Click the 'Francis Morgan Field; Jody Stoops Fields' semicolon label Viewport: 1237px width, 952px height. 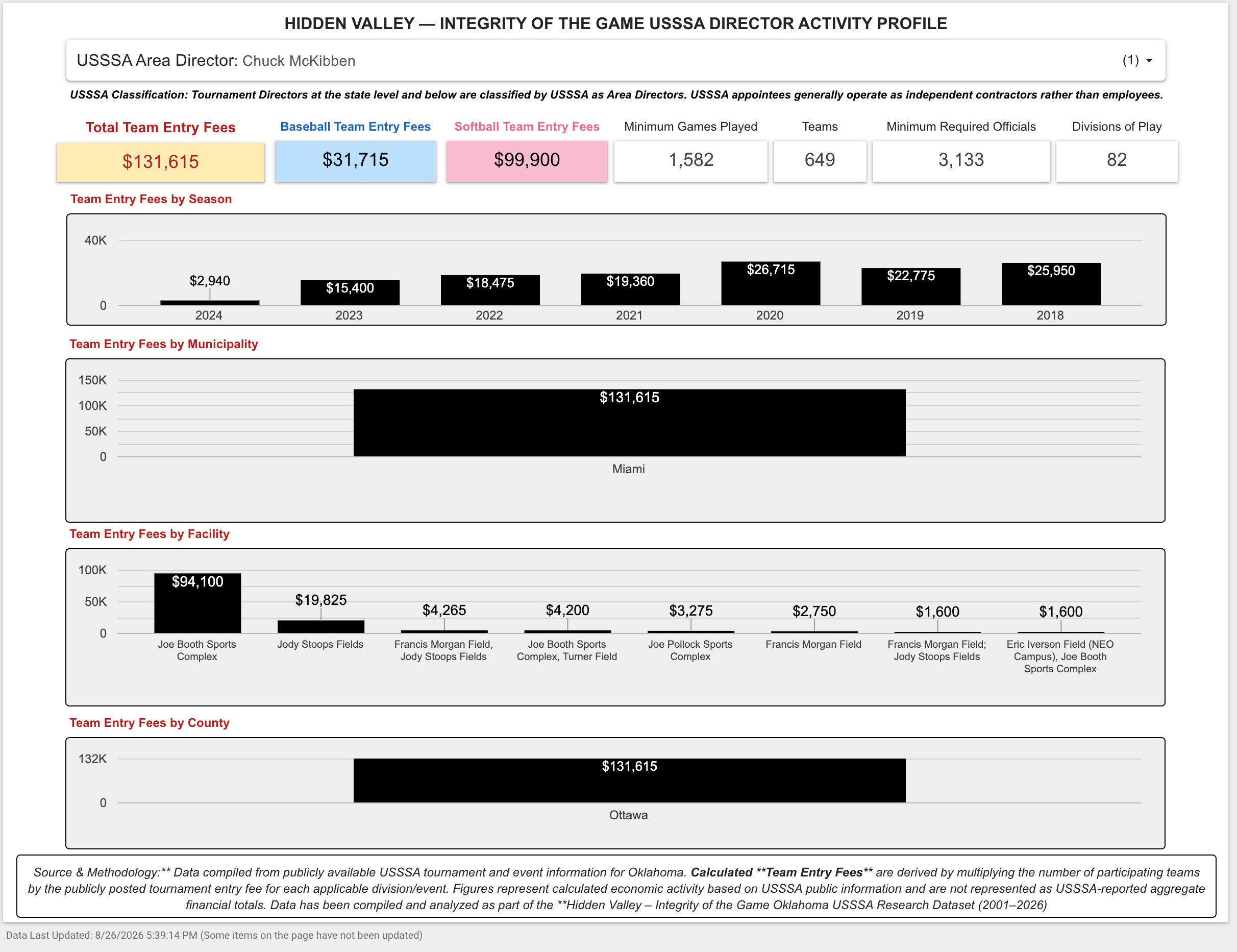pyautogui.click(x=937, y=650)
